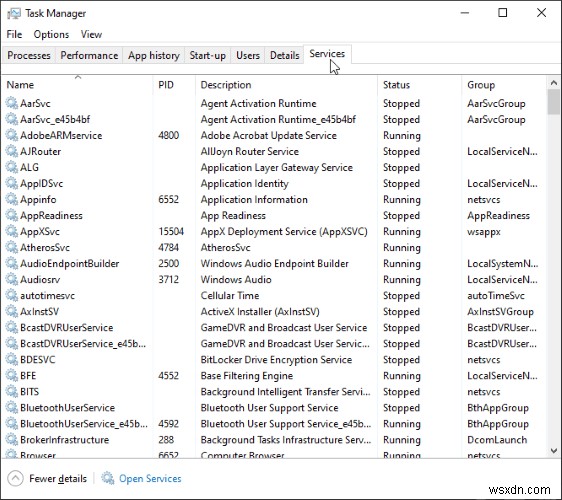Click the gear icon next to AarSvc
The width and height of the screenshot is (562, 500).
pos(12,103)
